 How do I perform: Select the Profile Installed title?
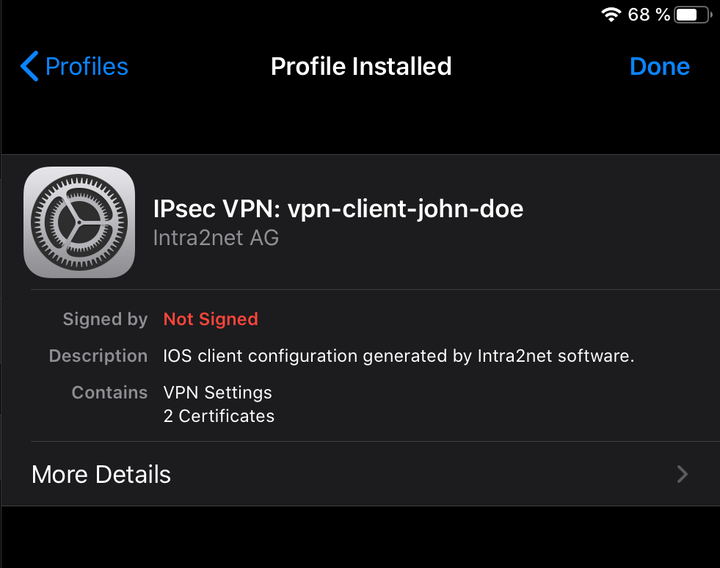(x=361, y=66)
